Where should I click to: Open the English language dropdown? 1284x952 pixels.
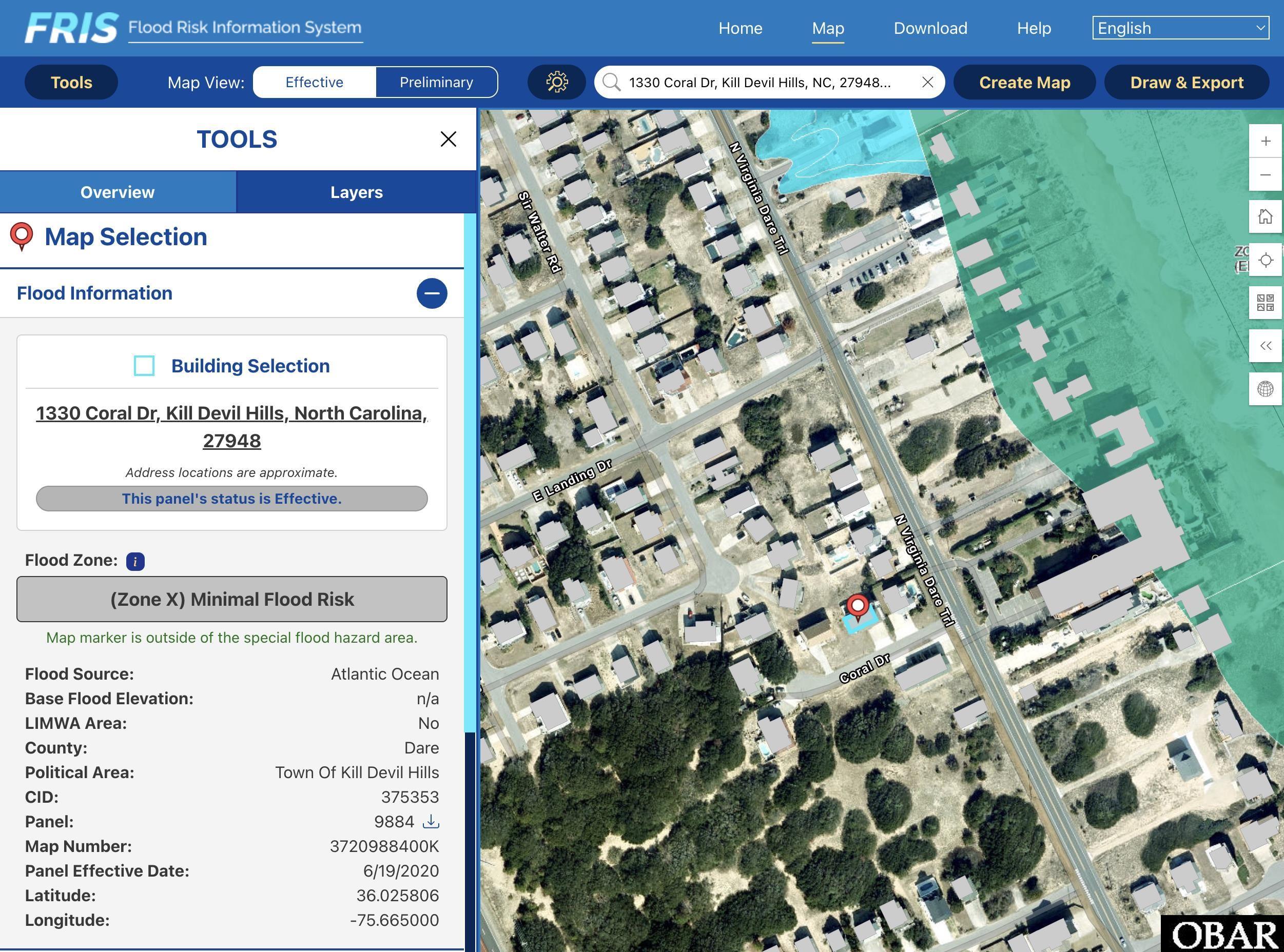click(1180, 28)
